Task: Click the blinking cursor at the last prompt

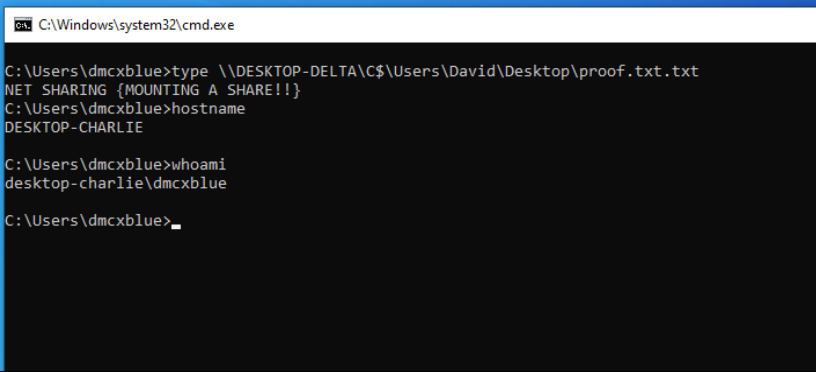Action: point(176,227)
